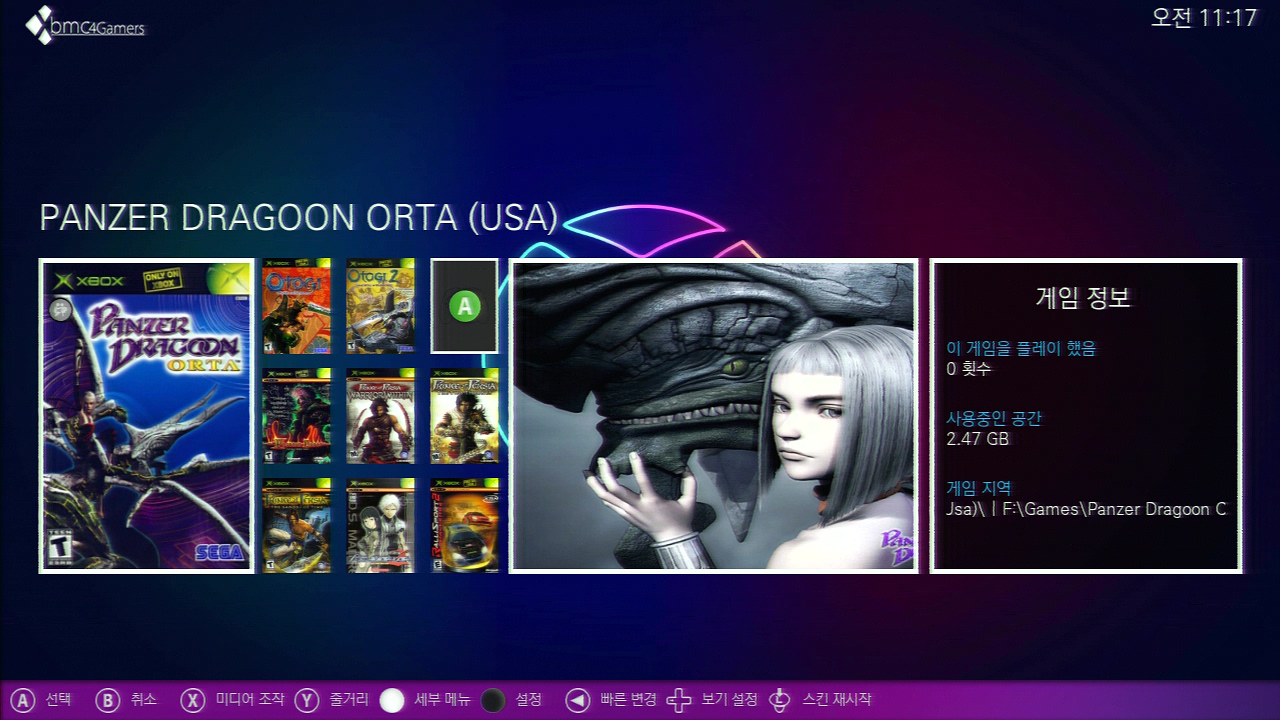Click the D-pad view settings icon

[679, 700]
